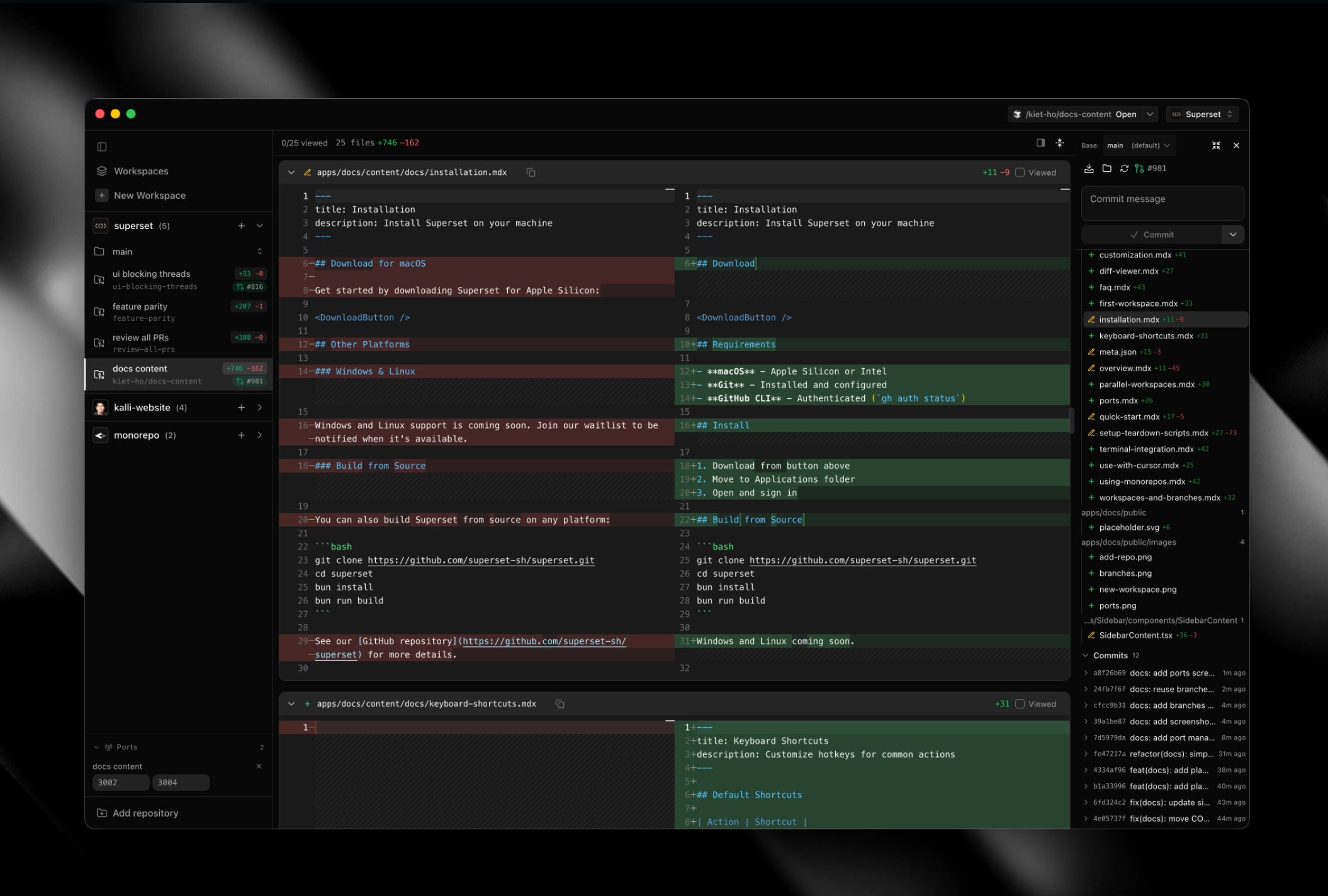
Task: Open quick-start.mdx in file list
Action: [1129, 417]
